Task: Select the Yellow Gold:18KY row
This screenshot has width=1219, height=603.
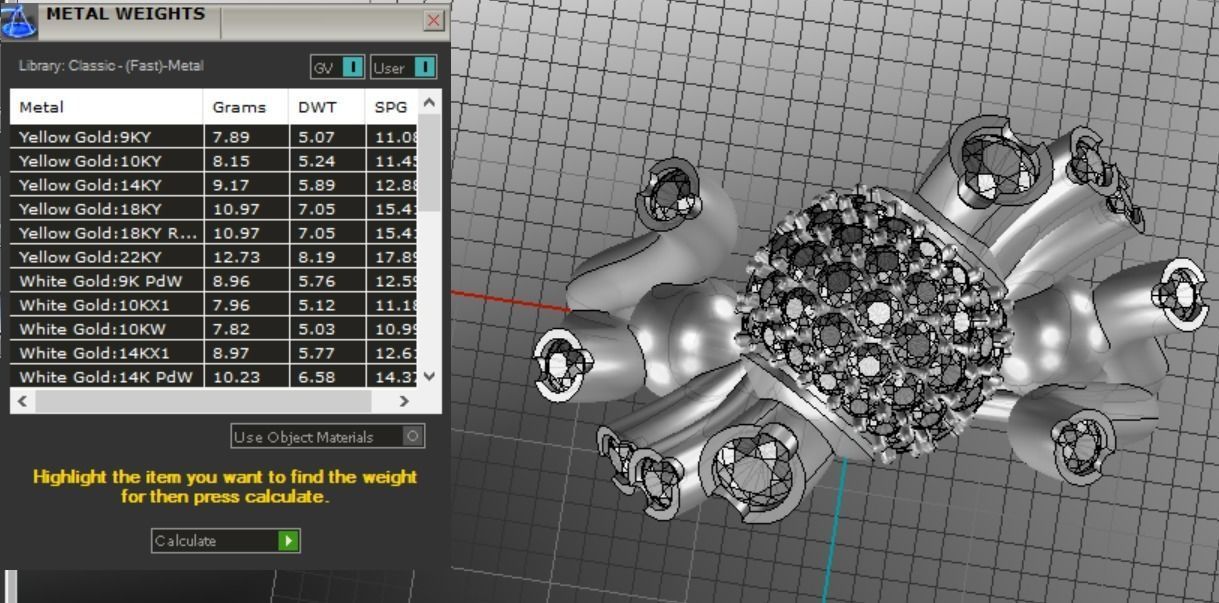Action: pos(214,209)
